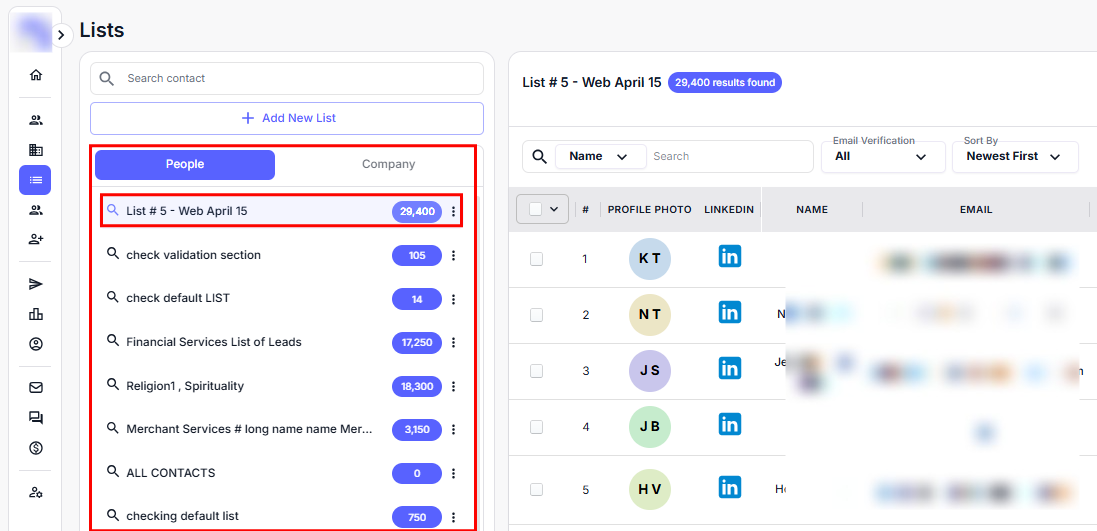The height and width of the screenshot is (531, 1097).
Task: Open LinkedIn profile for contact KT
Action: 730,257
